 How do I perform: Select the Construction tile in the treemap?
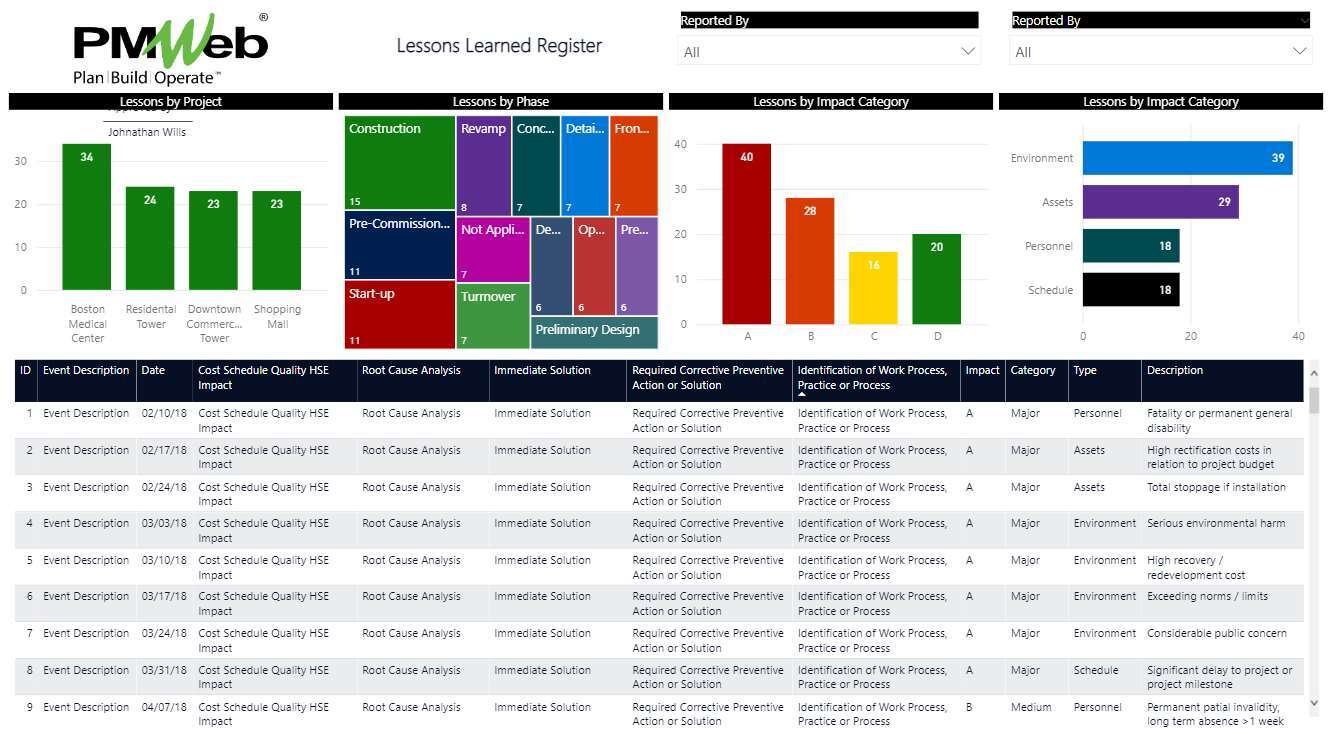pos(399,163)
